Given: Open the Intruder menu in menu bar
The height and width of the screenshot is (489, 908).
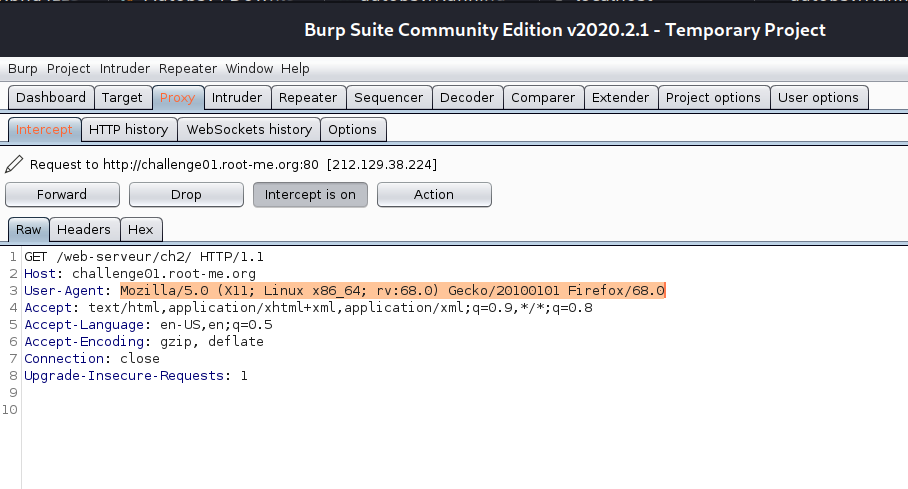Looking at the screenshot, I should [125, 69].
